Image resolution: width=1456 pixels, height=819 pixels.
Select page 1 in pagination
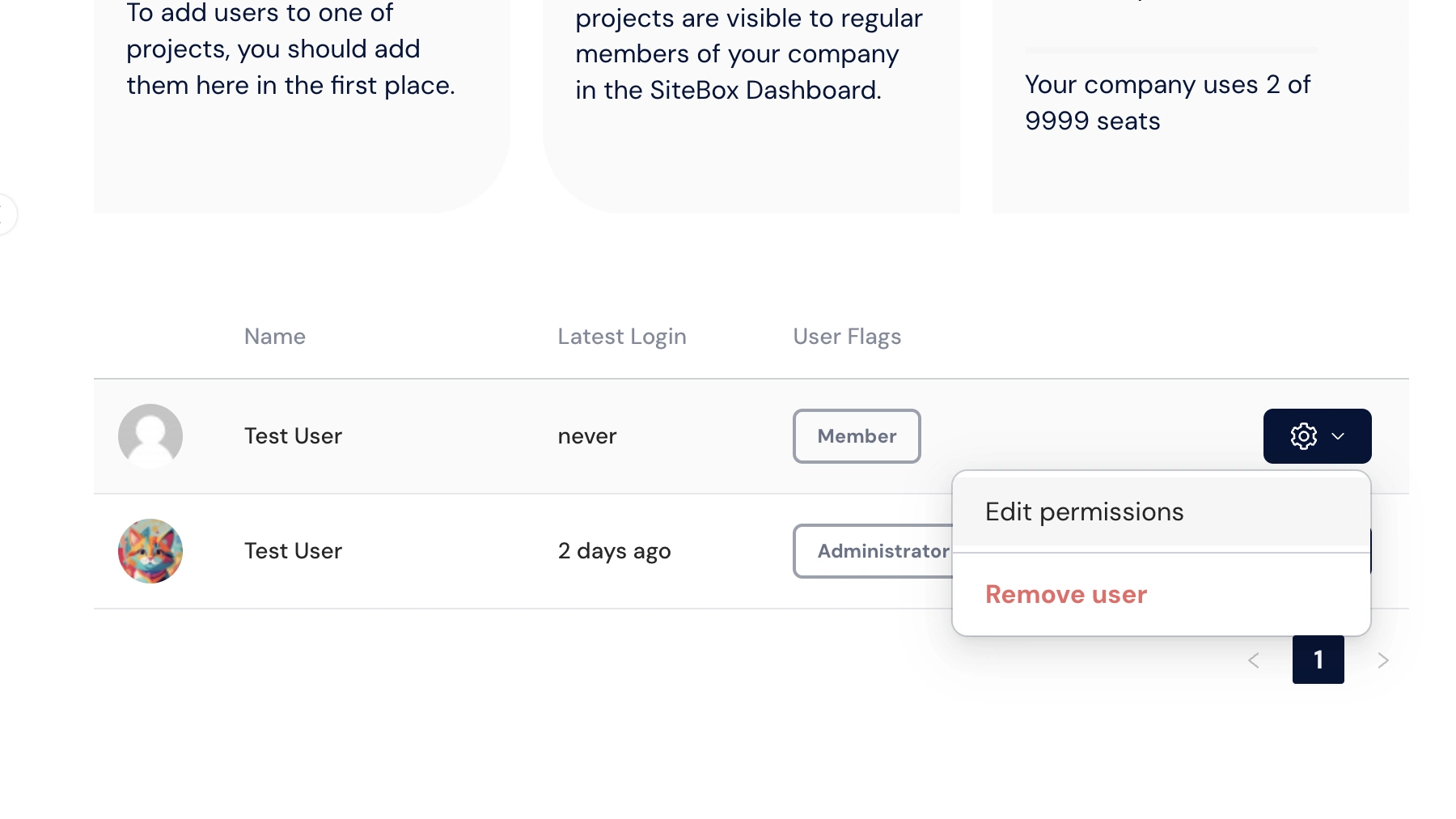1318,660
